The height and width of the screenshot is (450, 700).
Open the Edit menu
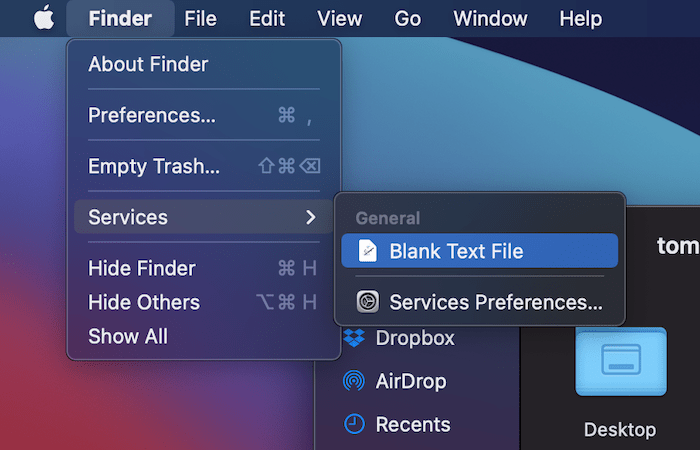[x=267, y=18]
